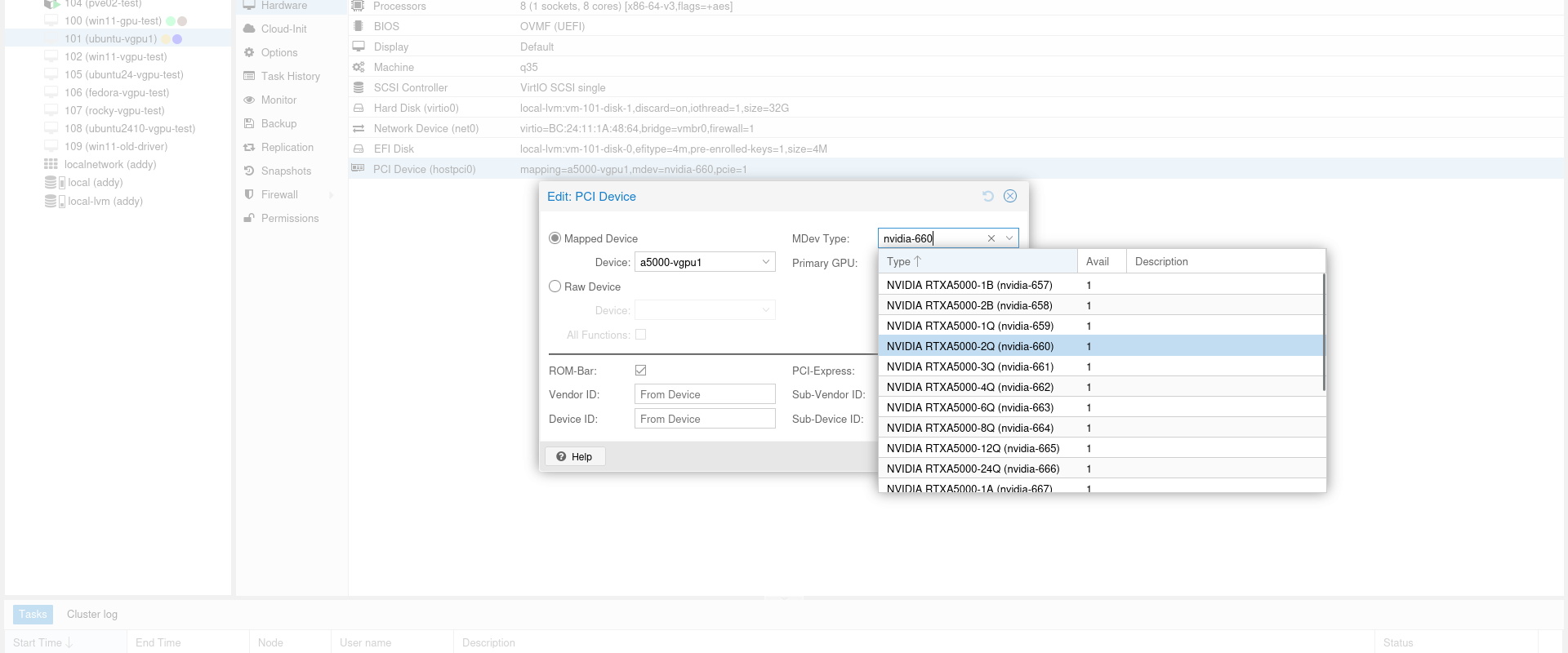The height and width of the screenshot is (653, 1568).
Task: Click the Description column header
Action: pyautogui.click(x=1225, y=261)
